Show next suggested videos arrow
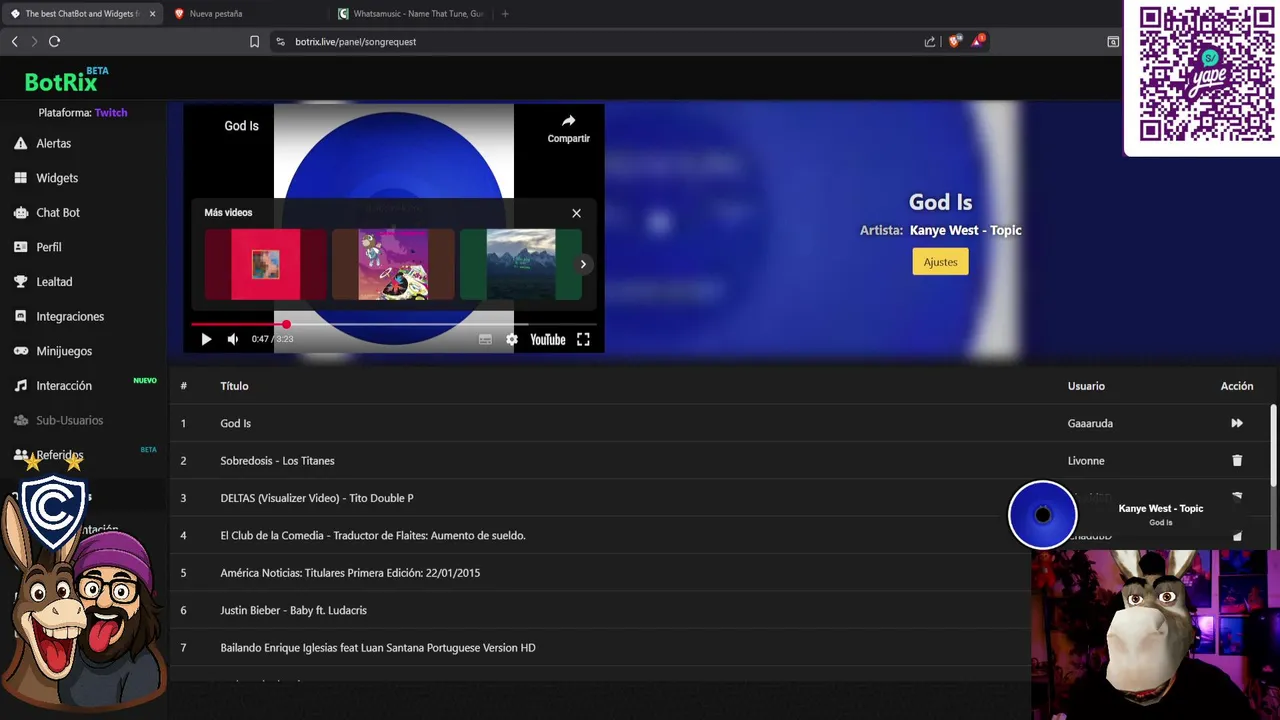1280x720 pixels. click(583, 264)
